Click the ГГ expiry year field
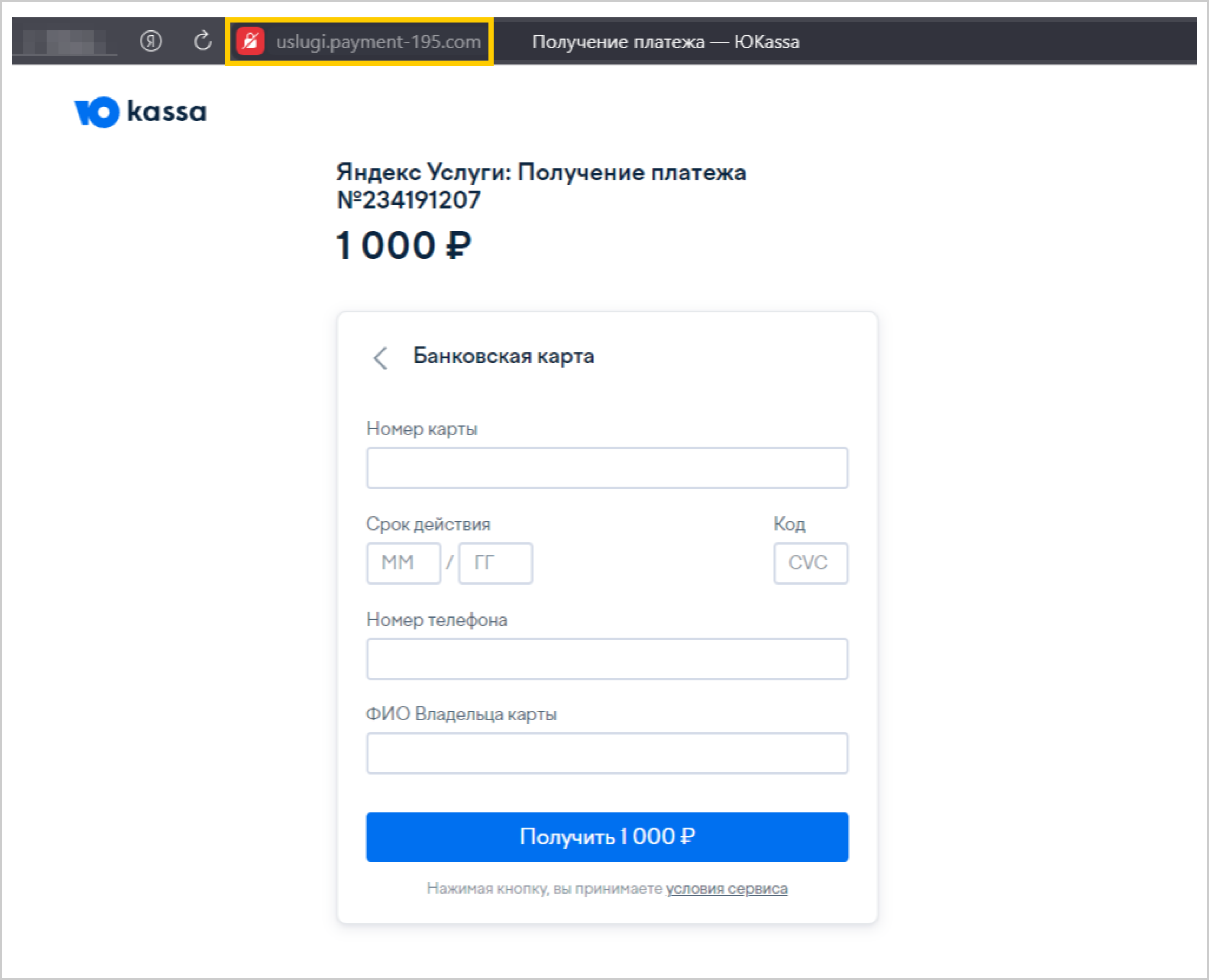The height and width of the screenshot is (980, 1209). click(495, 563)
